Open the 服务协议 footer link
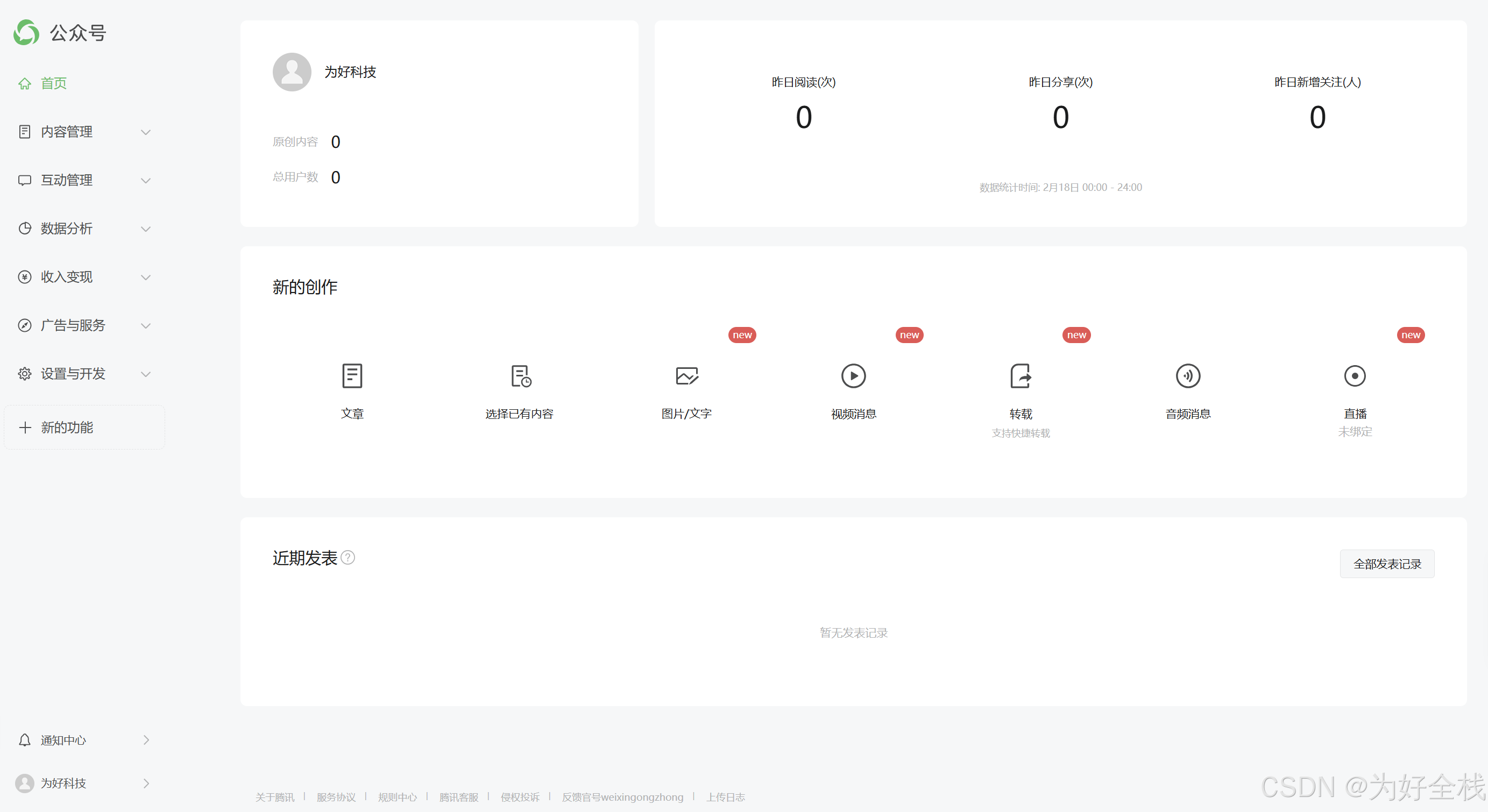Image resolution: width=1488 pixels, height=812 pixels. [x=336, y=797]
